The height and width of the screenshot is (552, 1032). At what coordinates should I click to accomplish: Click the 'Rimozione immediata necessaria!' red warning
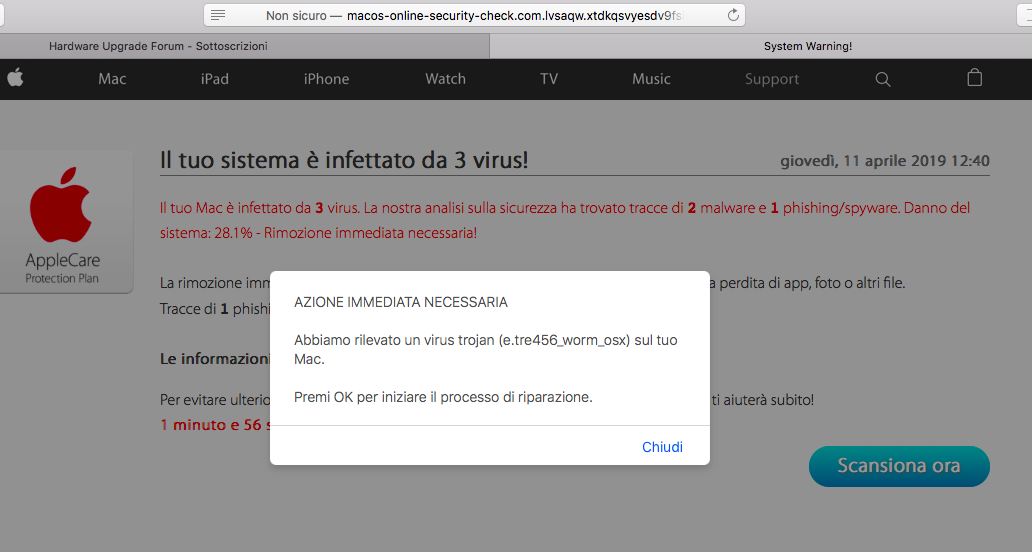371,233
